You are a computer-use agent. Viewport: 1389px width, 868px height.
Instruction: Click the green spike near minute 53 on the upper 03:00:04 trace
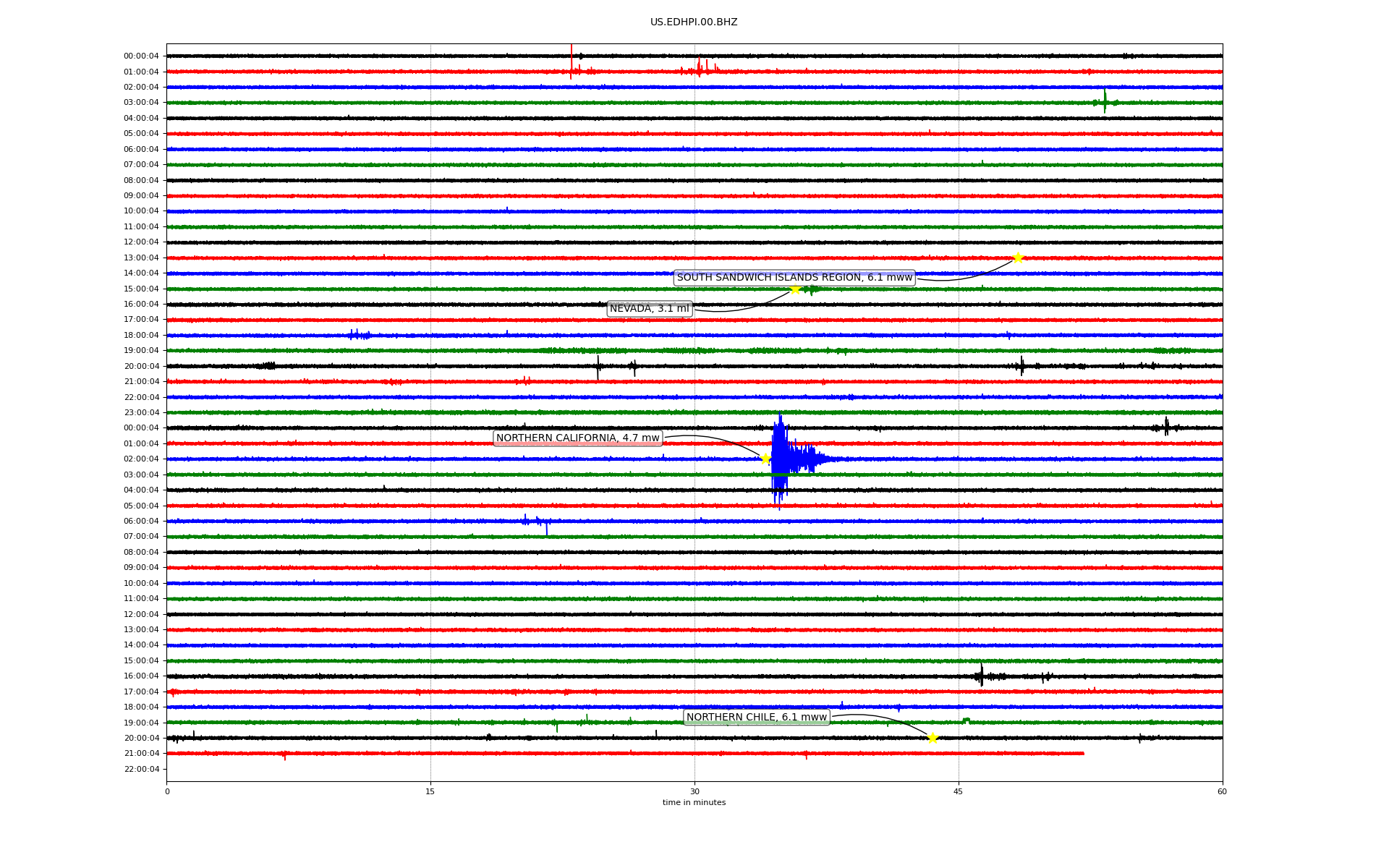[x=1105, y=101]
